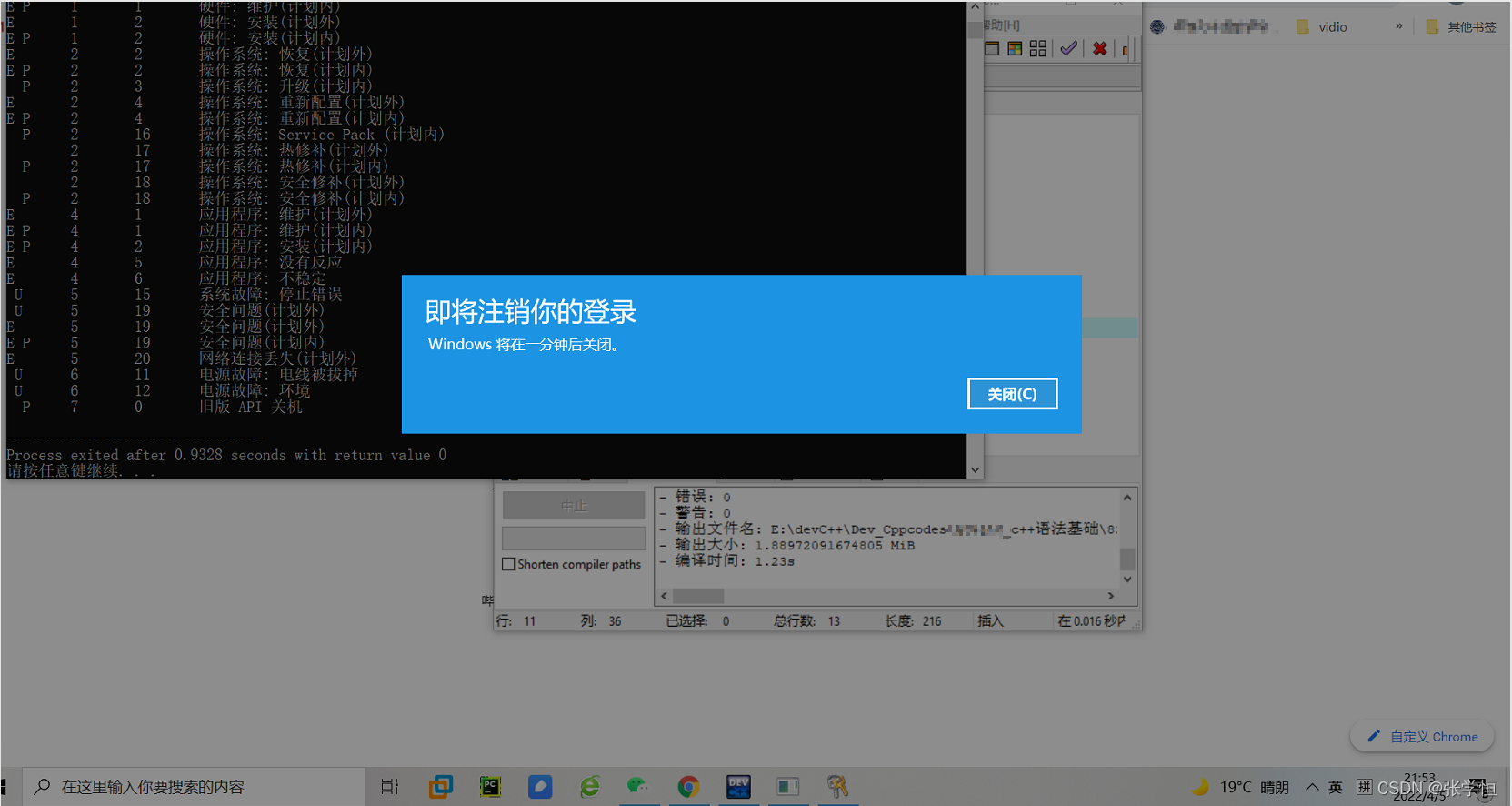Open Internet Explorer from the taskbar

(x=590, y=787)
